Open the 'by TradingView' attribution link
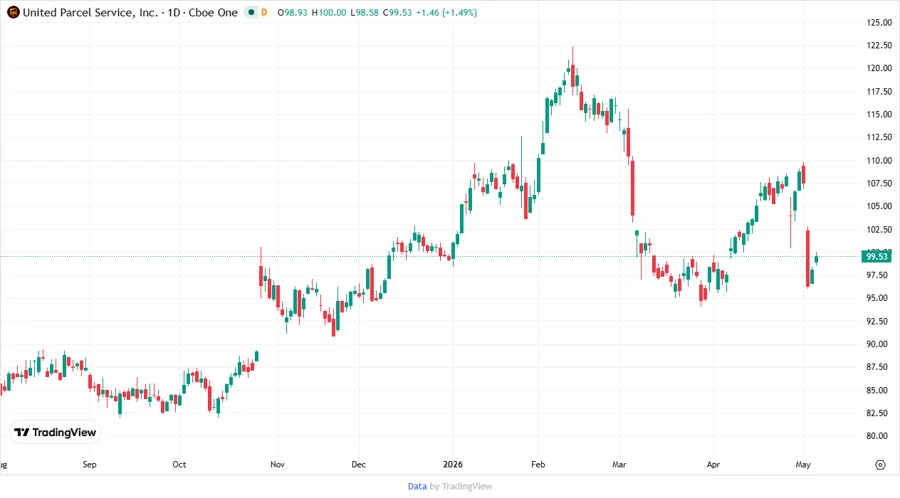Image resolution: width=900 pixels, height=498 pixels. [x=461, y=487]
